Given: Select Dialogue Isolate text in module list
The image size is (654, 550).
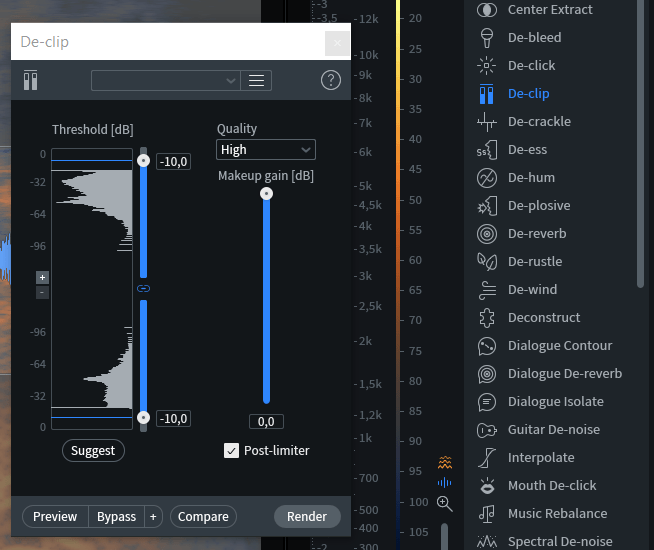Looking at the screenshot, I should [x=556, y=402].
